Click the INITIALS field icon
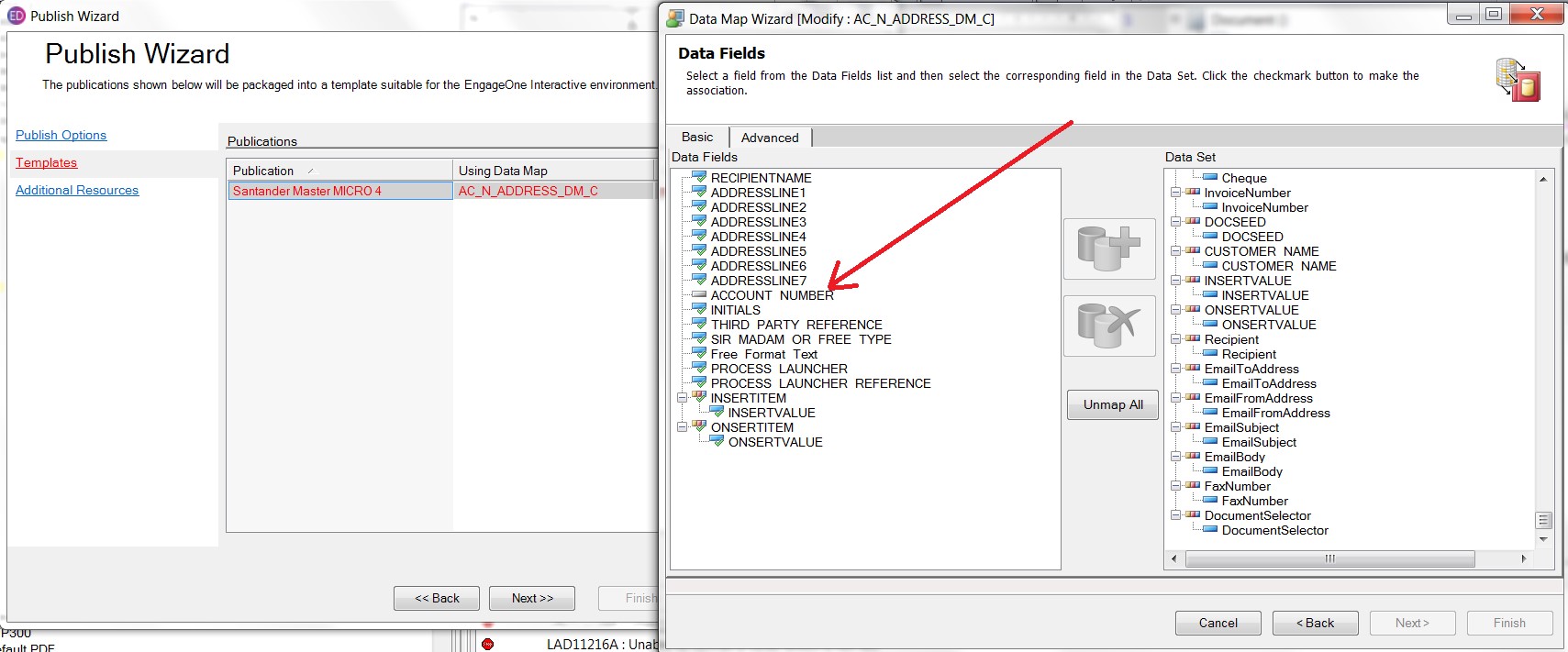 coord(699,309)
